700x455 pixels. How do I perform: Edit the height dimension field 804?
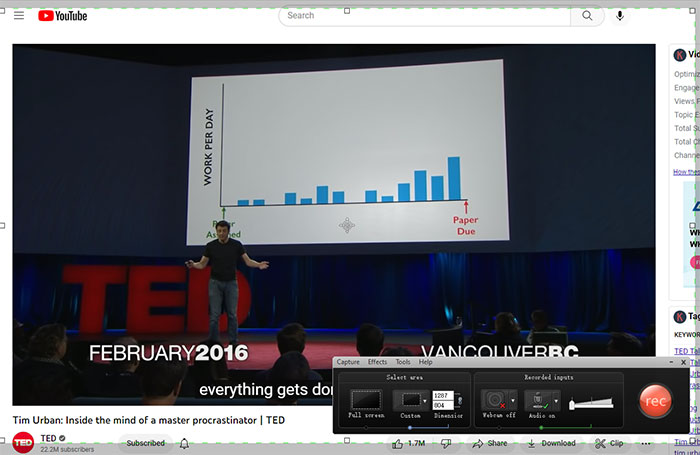(442, 405)
